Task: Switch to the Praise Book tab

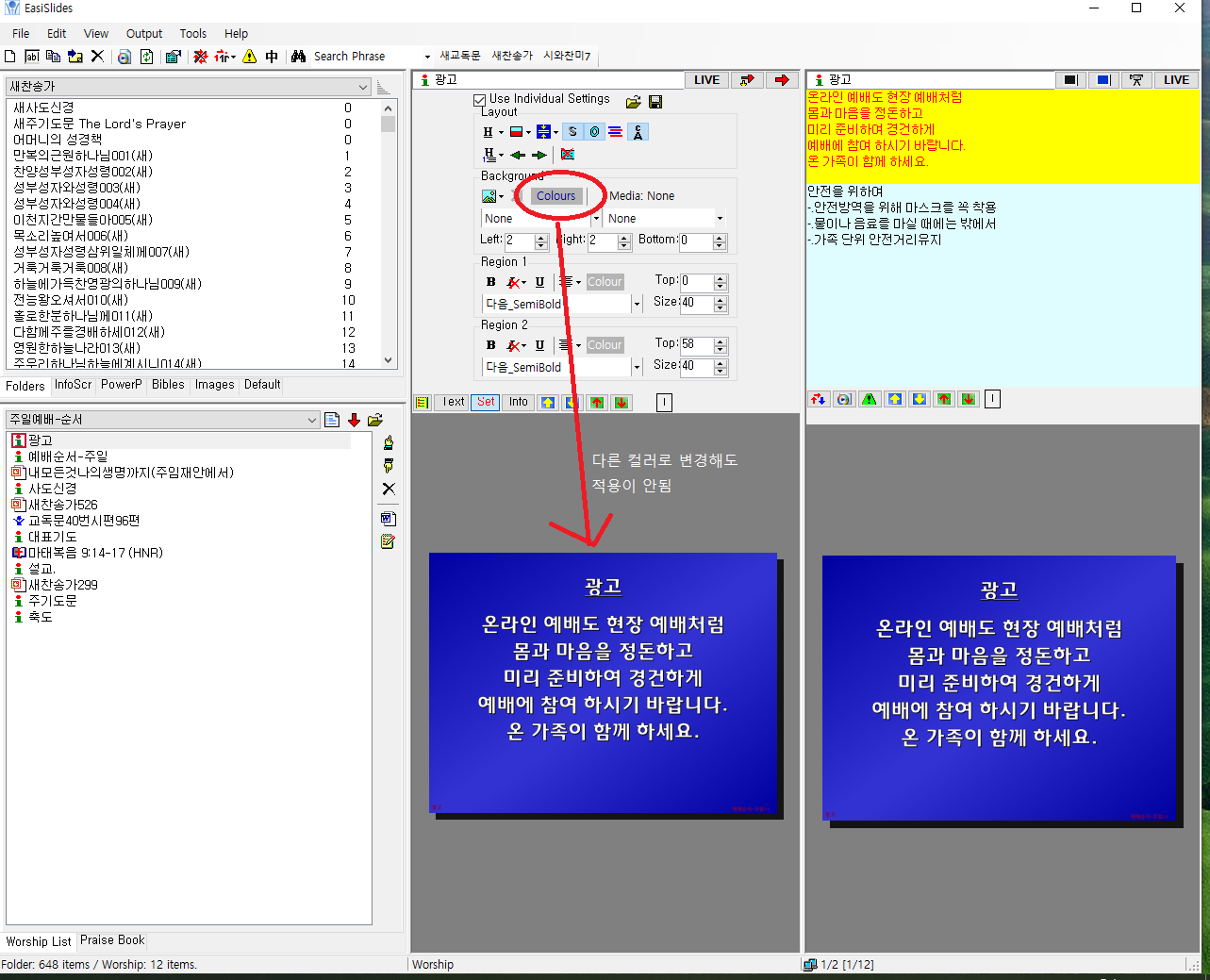Action: click(x=112, y=940)
